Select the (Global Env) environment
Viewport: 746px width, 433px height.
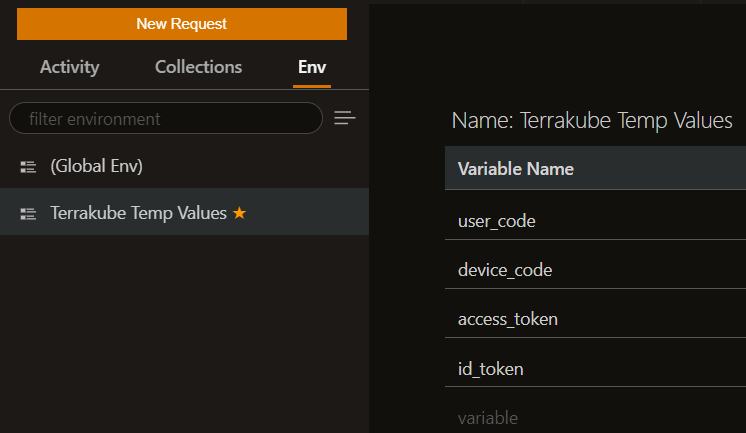(96, 166)
